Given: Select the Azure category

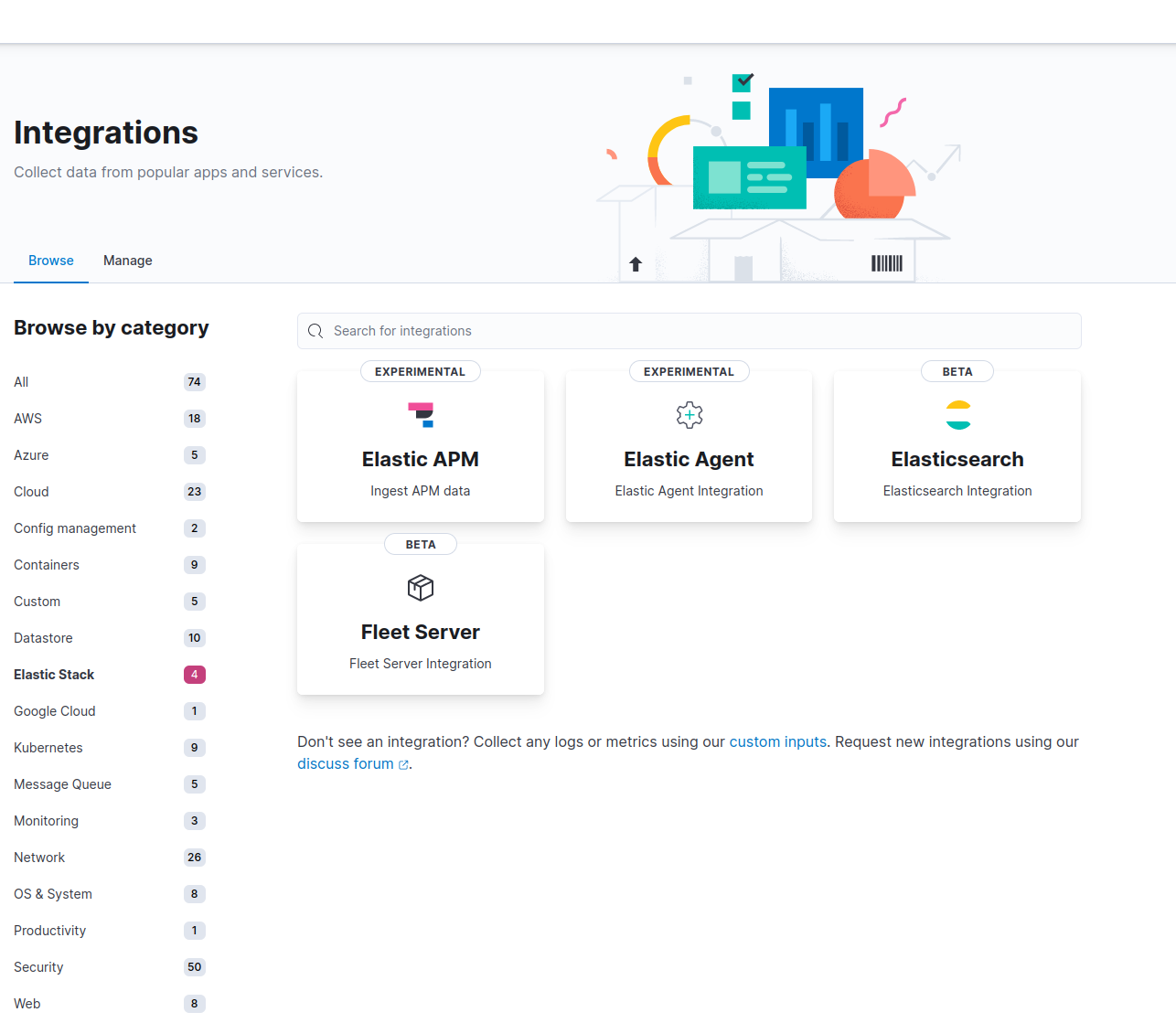Looking at the screenshot, I should click(110, 455).
